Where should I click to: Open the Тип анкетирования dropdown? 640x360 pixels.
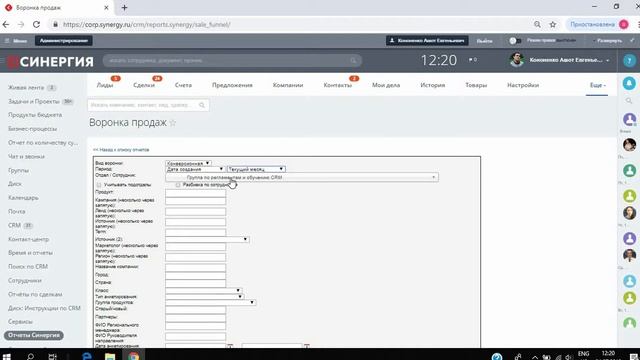click(x=204, y=296)
